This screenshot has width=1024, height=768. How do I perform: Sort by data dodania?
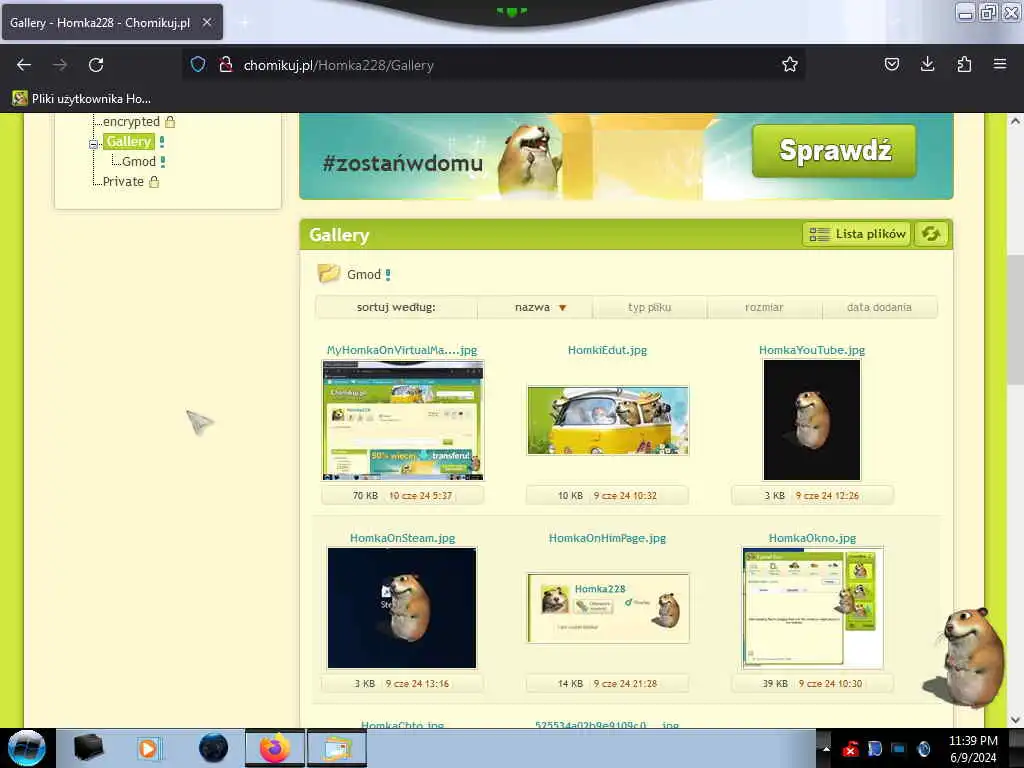pyautogui.click(x=879, y=307)
